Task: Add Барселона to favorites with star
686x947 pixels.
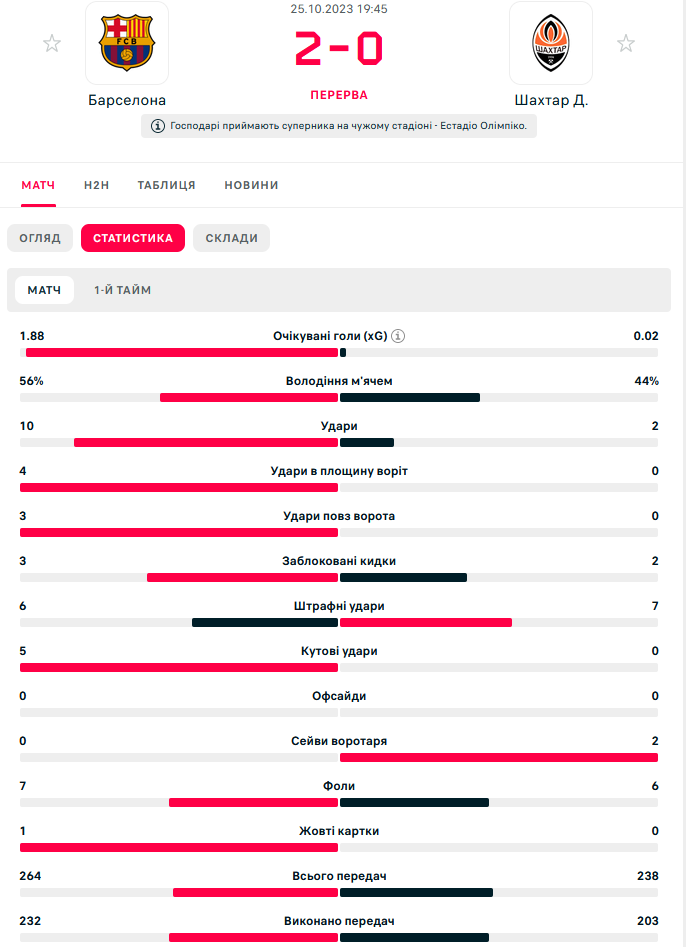Action: click(52, 43)
